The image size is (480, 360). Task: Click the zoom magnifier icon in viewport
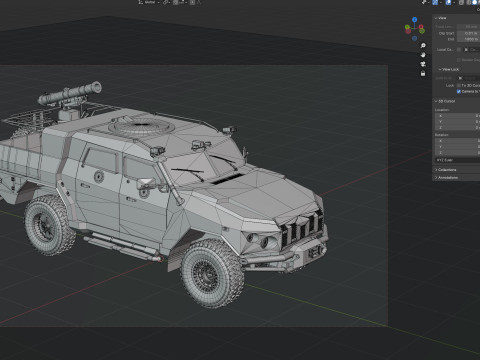point(423,45)
